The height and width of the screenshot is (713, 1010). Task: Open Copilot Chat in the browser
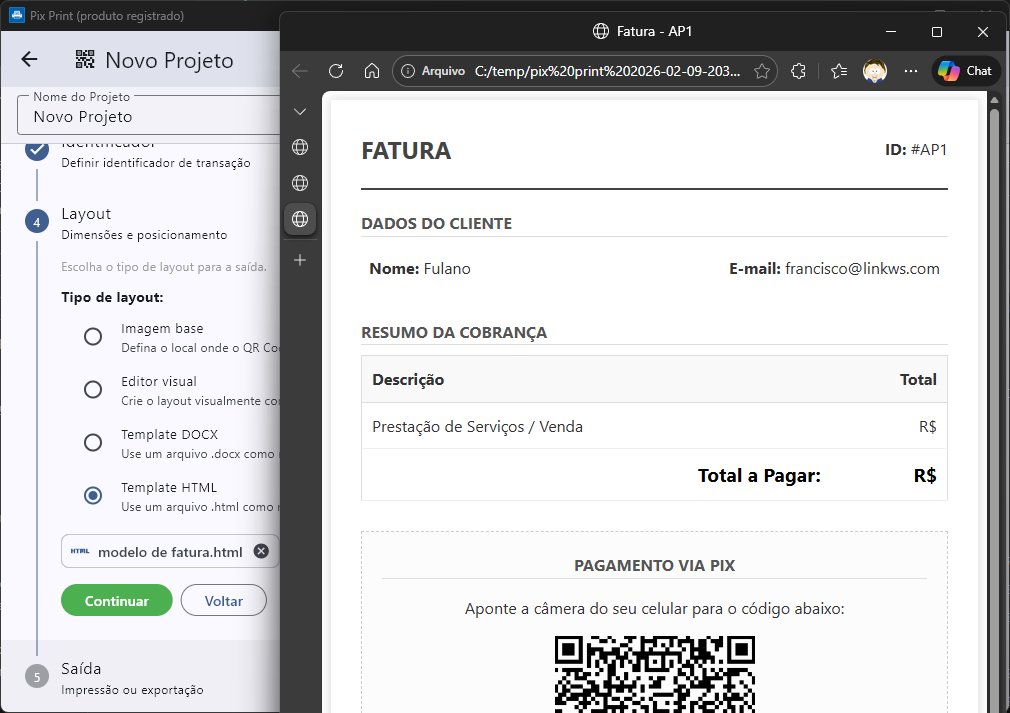(x=966, y=71)
